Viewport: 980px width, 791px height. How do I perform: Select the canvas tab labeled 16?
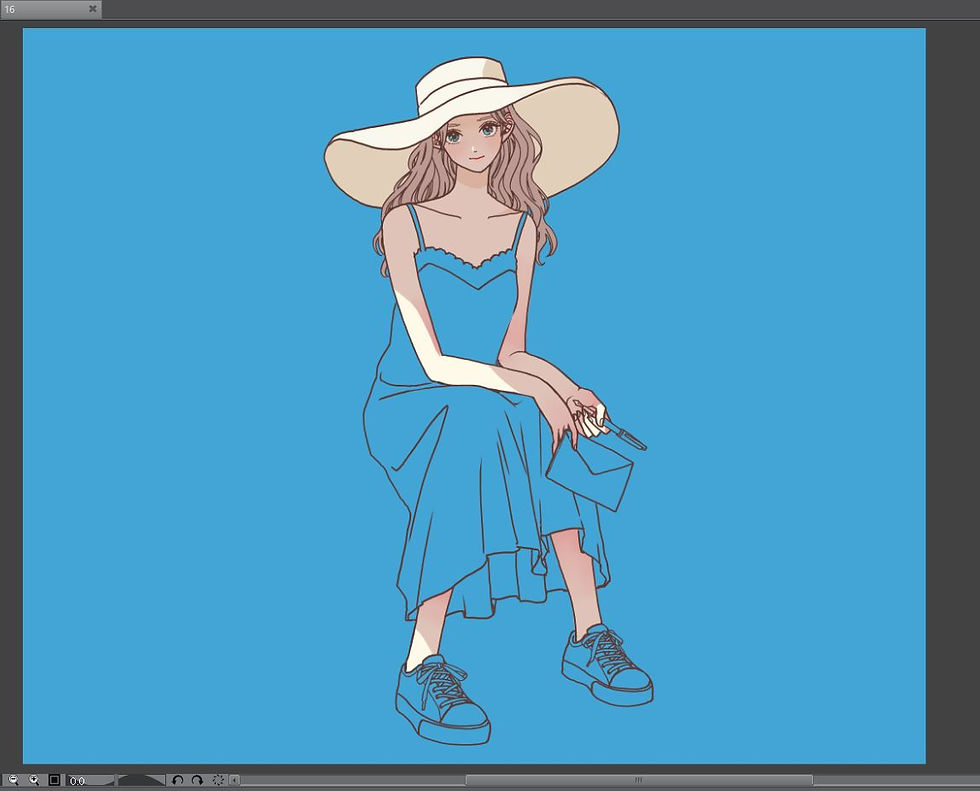point(50,9)
